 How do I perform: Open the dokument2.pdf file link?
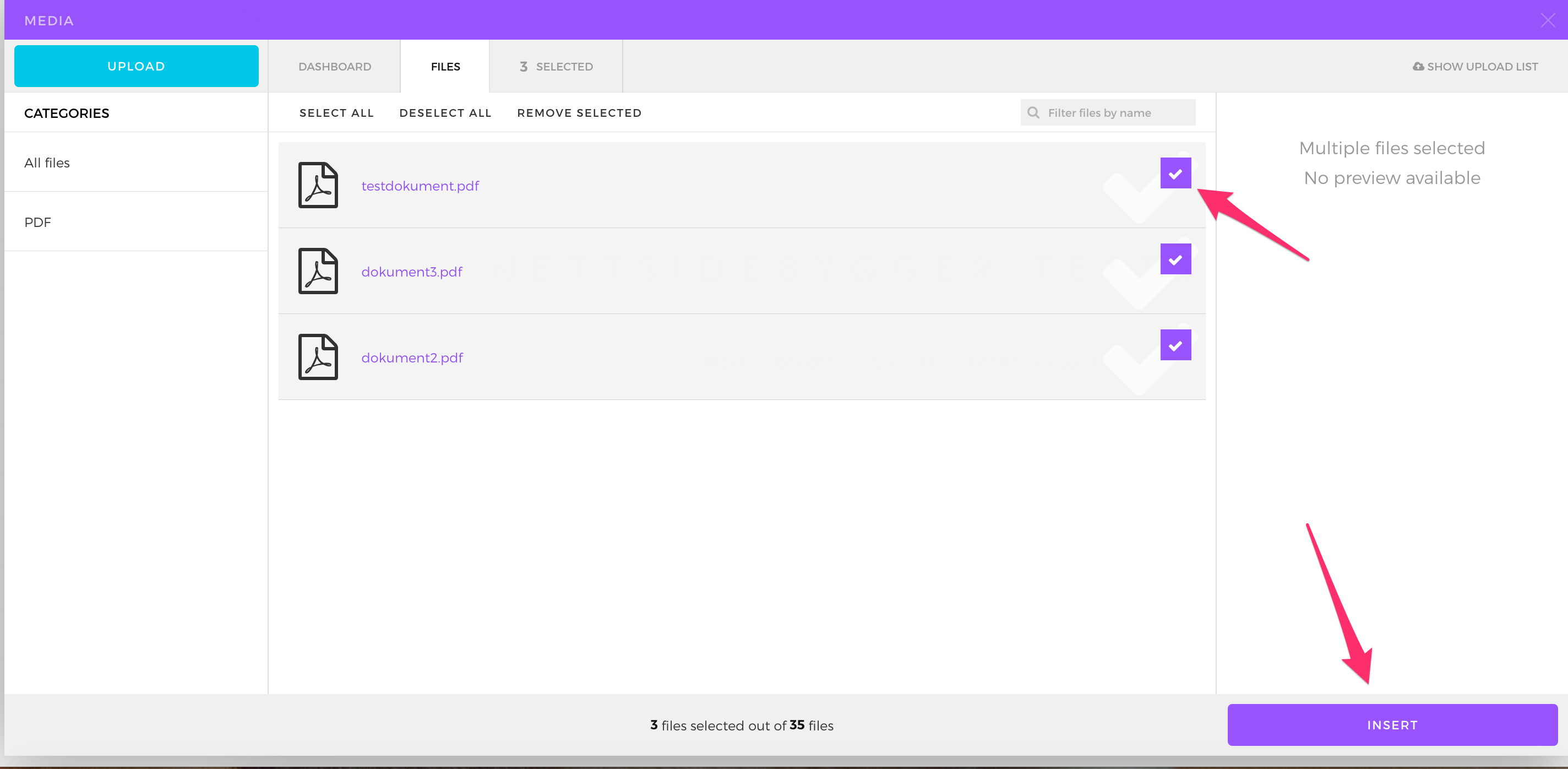click(412, 358)
